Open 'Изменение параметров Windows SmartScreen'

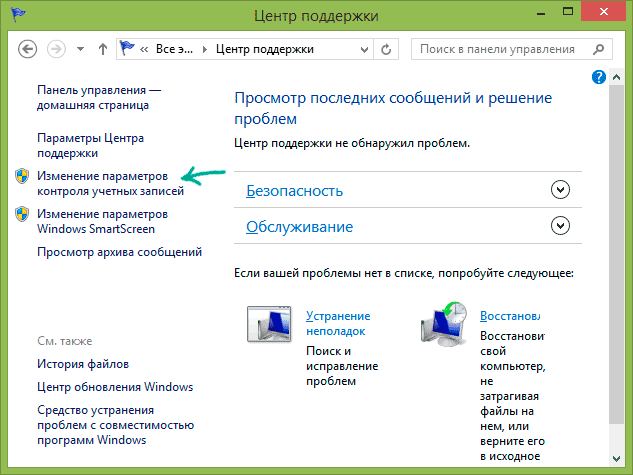click(x=103, y=221)
